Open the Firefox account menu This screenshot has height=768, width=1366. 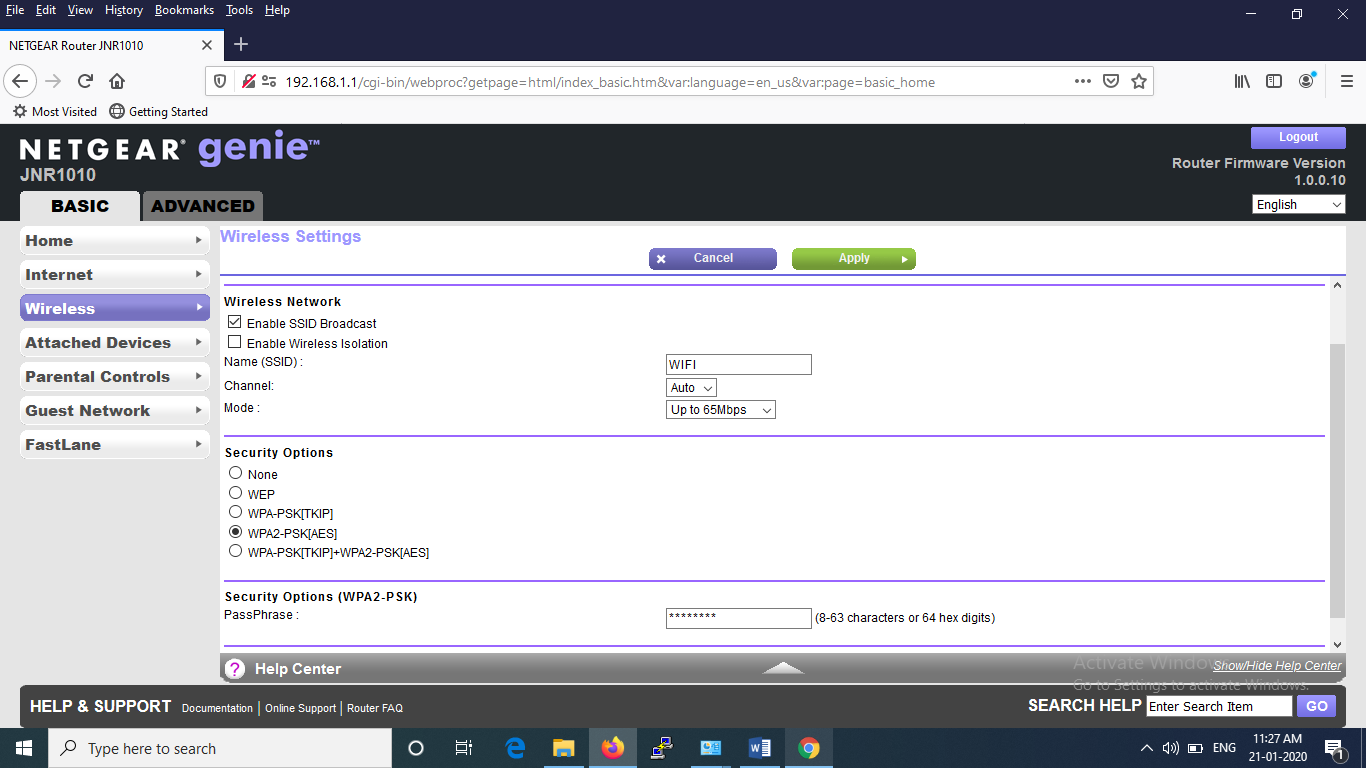click(1307, 81)
